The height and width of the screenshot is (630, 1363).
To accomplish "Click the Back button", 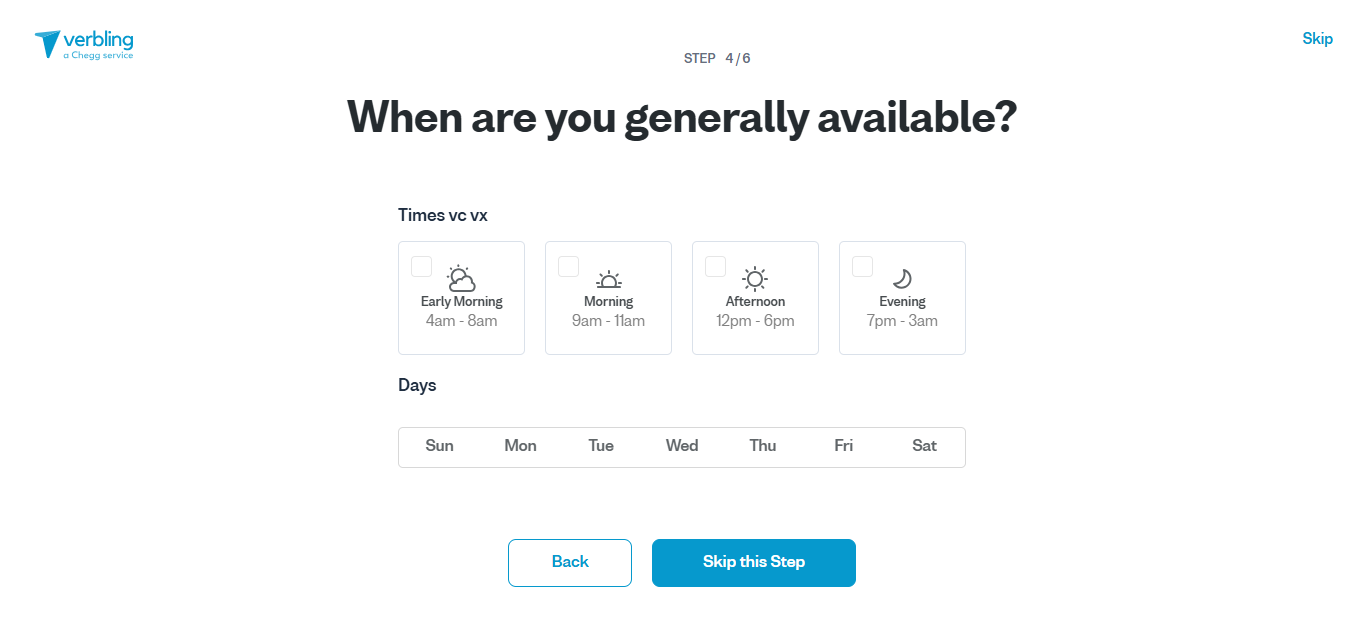I will [569, 562].
